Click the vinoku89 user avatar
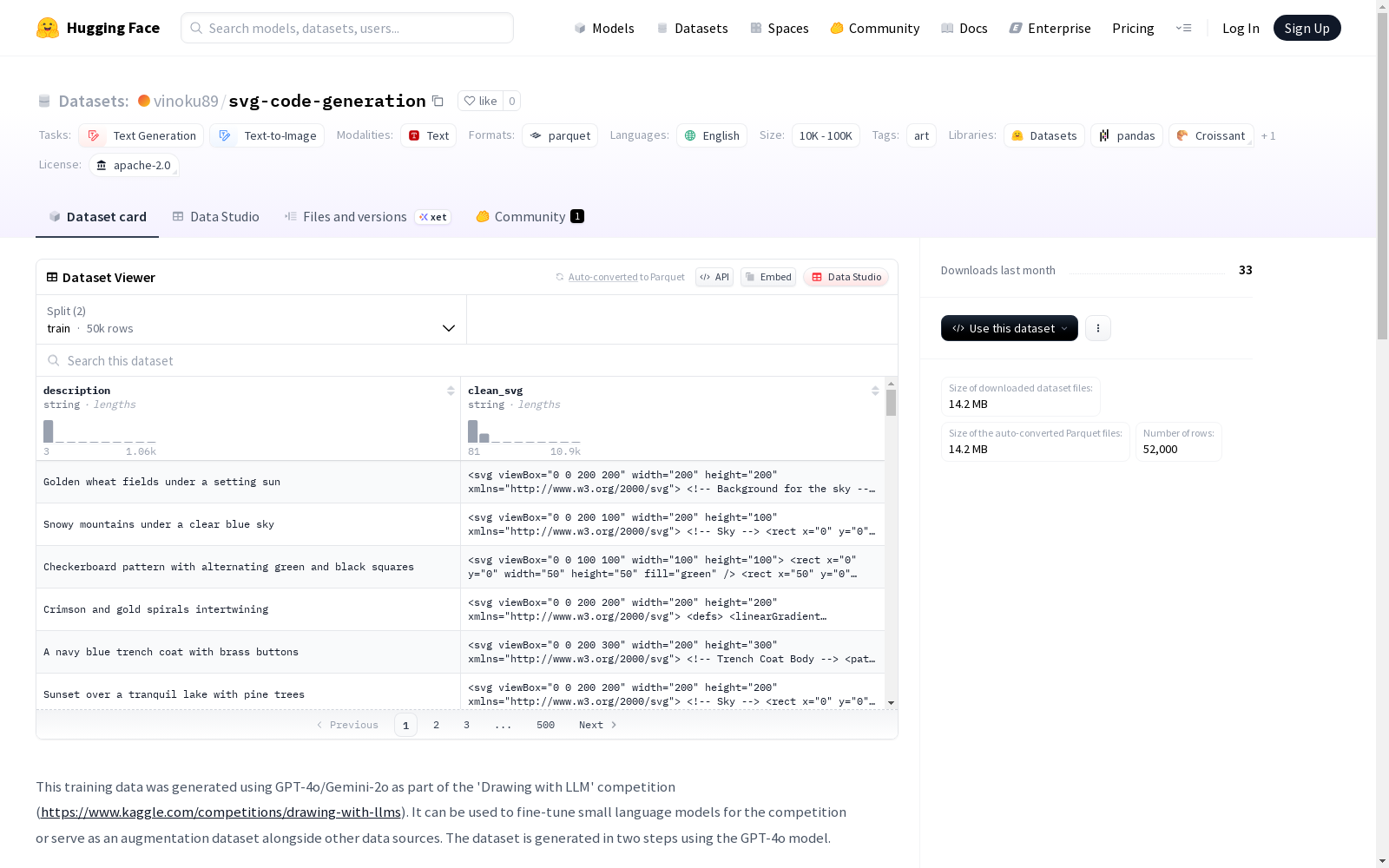Screen dimensions: 1389x868 (x=144, y=101)
